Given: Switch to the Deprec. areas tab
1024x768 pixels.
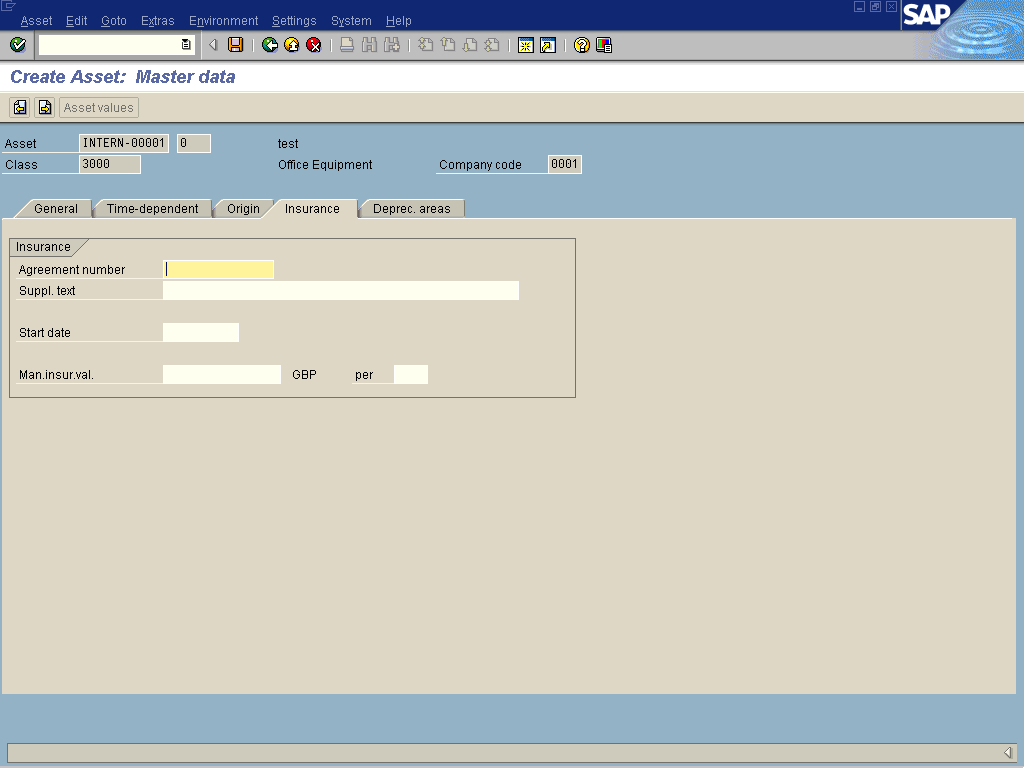Looking at the screenshot, I should 411,209.
